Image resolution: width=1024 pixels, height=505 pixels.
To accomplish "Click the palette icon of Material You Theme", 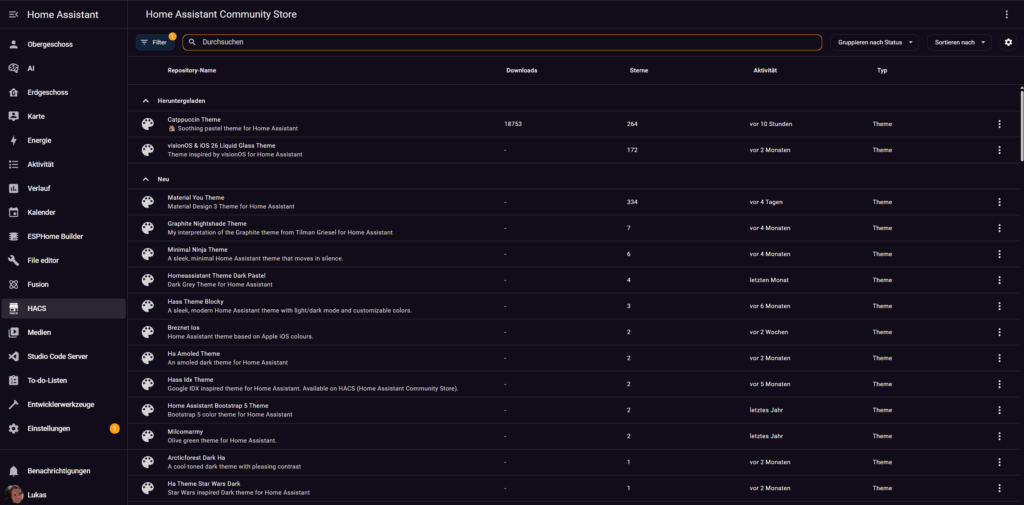I will point(148,202).
